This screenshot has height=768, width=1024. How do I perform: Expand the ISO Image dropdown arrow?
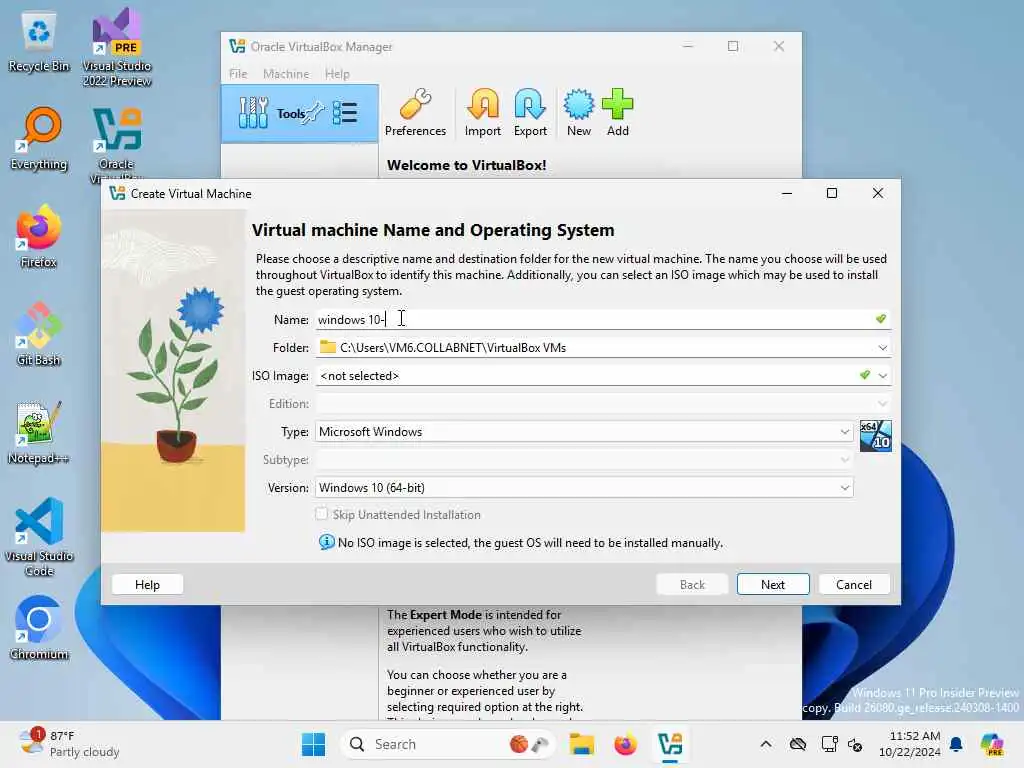(882, 376)
